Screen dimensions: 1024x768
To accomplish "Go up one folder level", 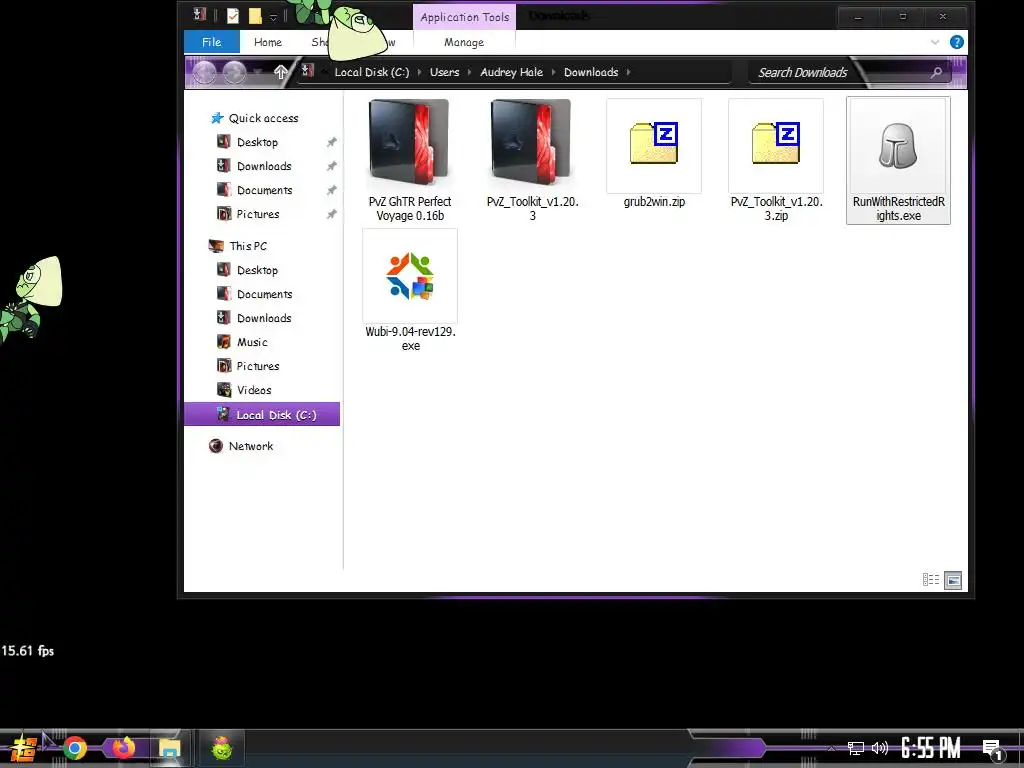I will click(280, 72).
